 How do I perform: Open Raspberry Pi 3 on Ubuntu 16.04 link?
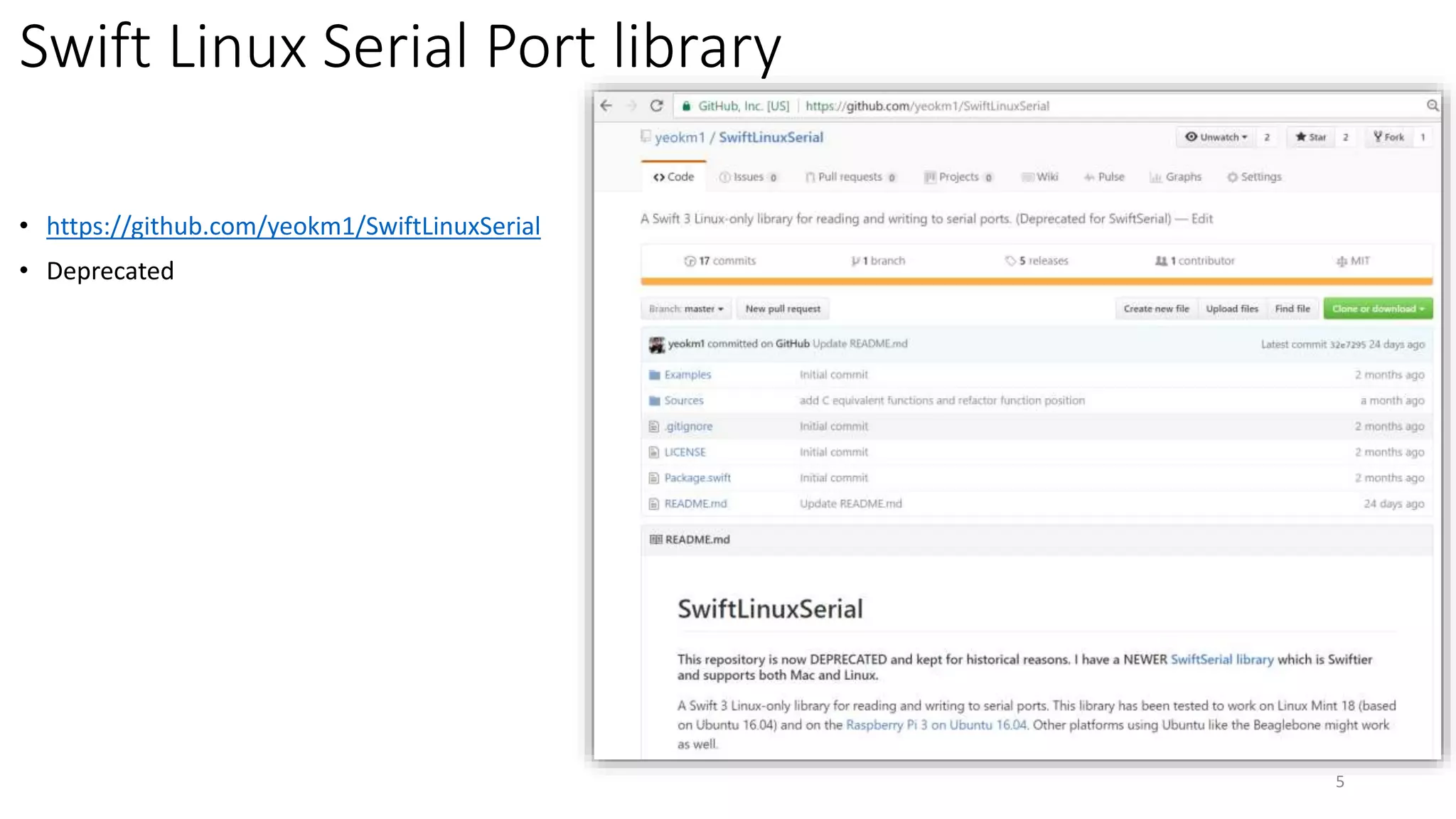point(936,725)
